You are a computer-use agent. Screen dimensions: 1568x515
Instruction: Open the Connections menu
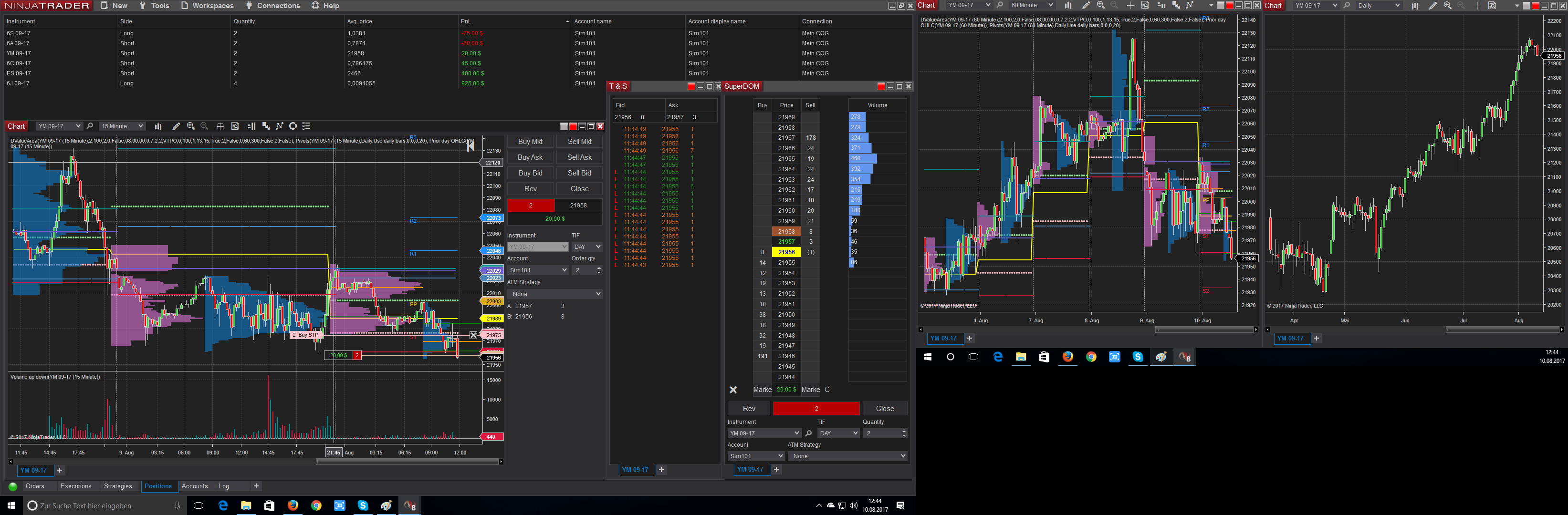point(272,5)
